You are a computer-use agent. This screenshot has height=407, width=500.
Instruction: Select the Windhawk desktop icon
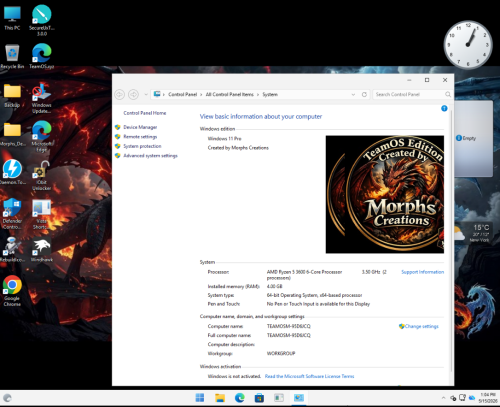42,249
